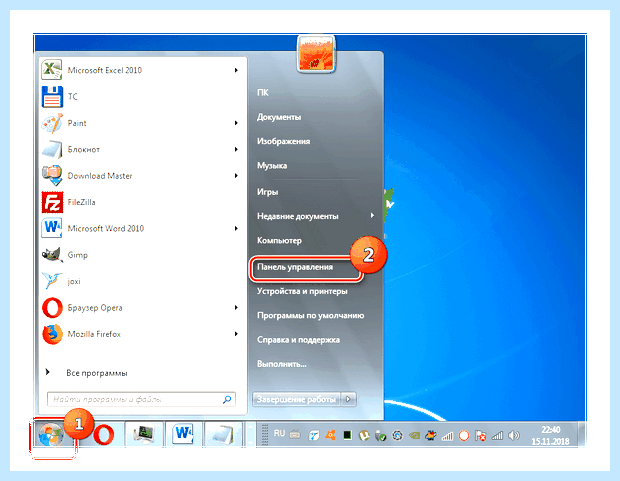The height and width of the screenshot is (481, 620).
Task: Launch Блокнот notepad icon
Action: pos(52,150)
